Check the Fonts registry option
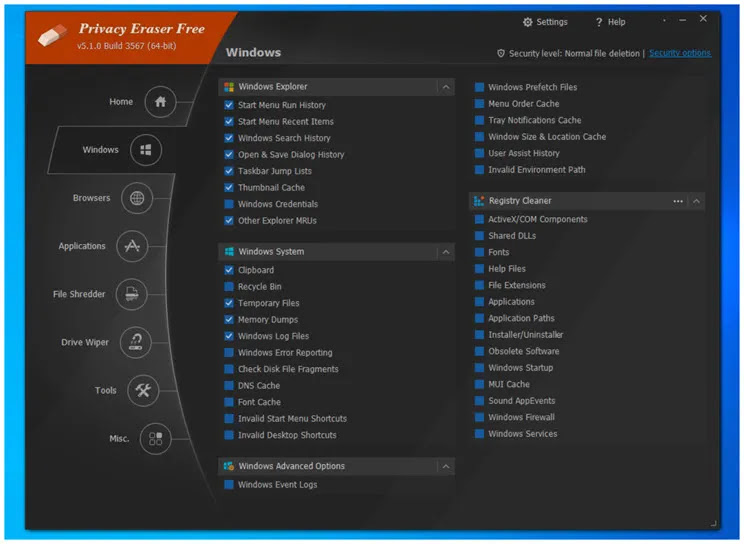The height and width of the screenshot is (544, 744). click(x=479, y=253)
